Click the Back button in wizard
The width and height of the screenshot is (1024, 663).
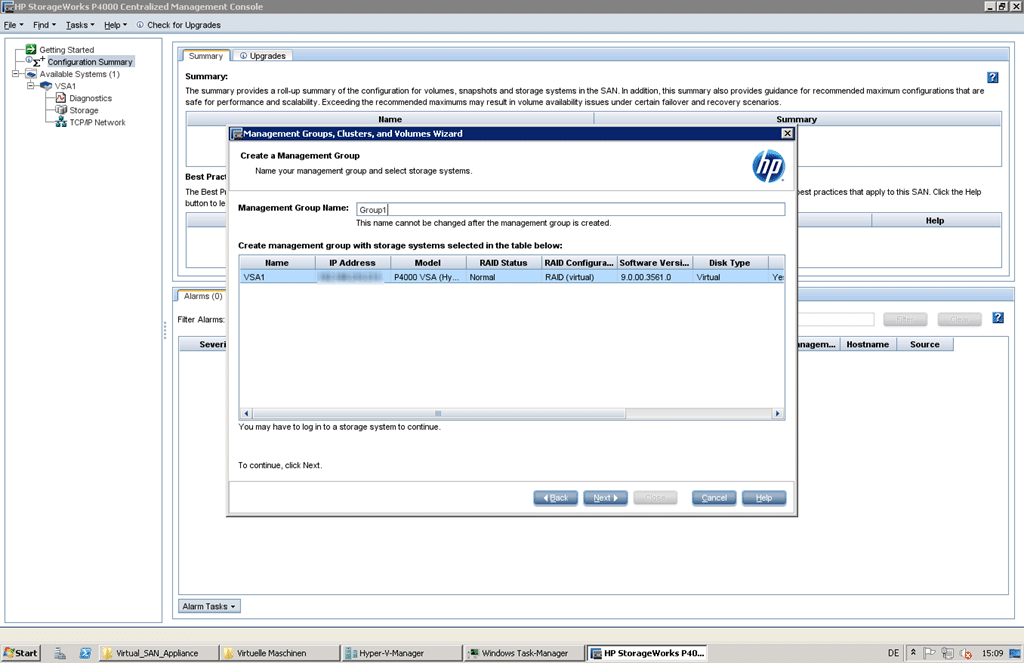click(556, 498)
